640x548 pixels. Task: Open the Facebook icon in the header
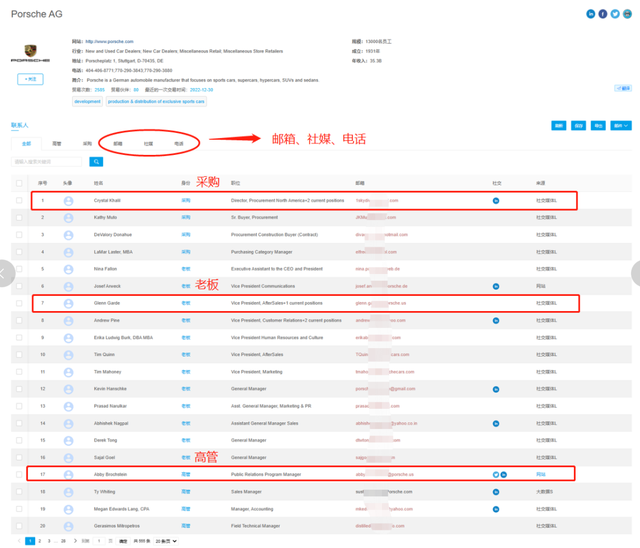(x=603, y=14)
